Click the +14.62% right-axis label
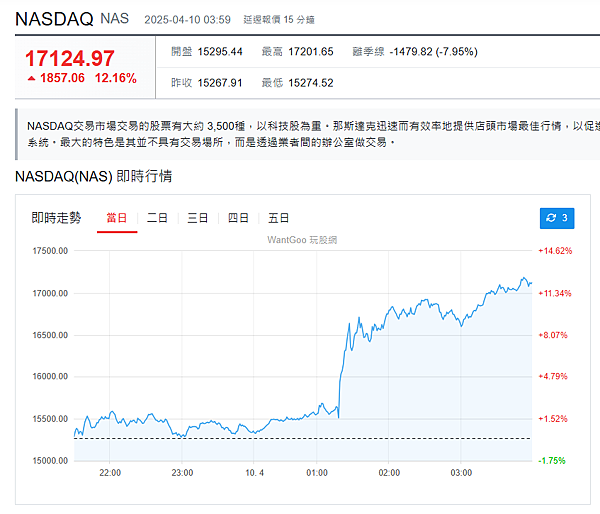This screenshot has height=514, width=600. (555, 251)
